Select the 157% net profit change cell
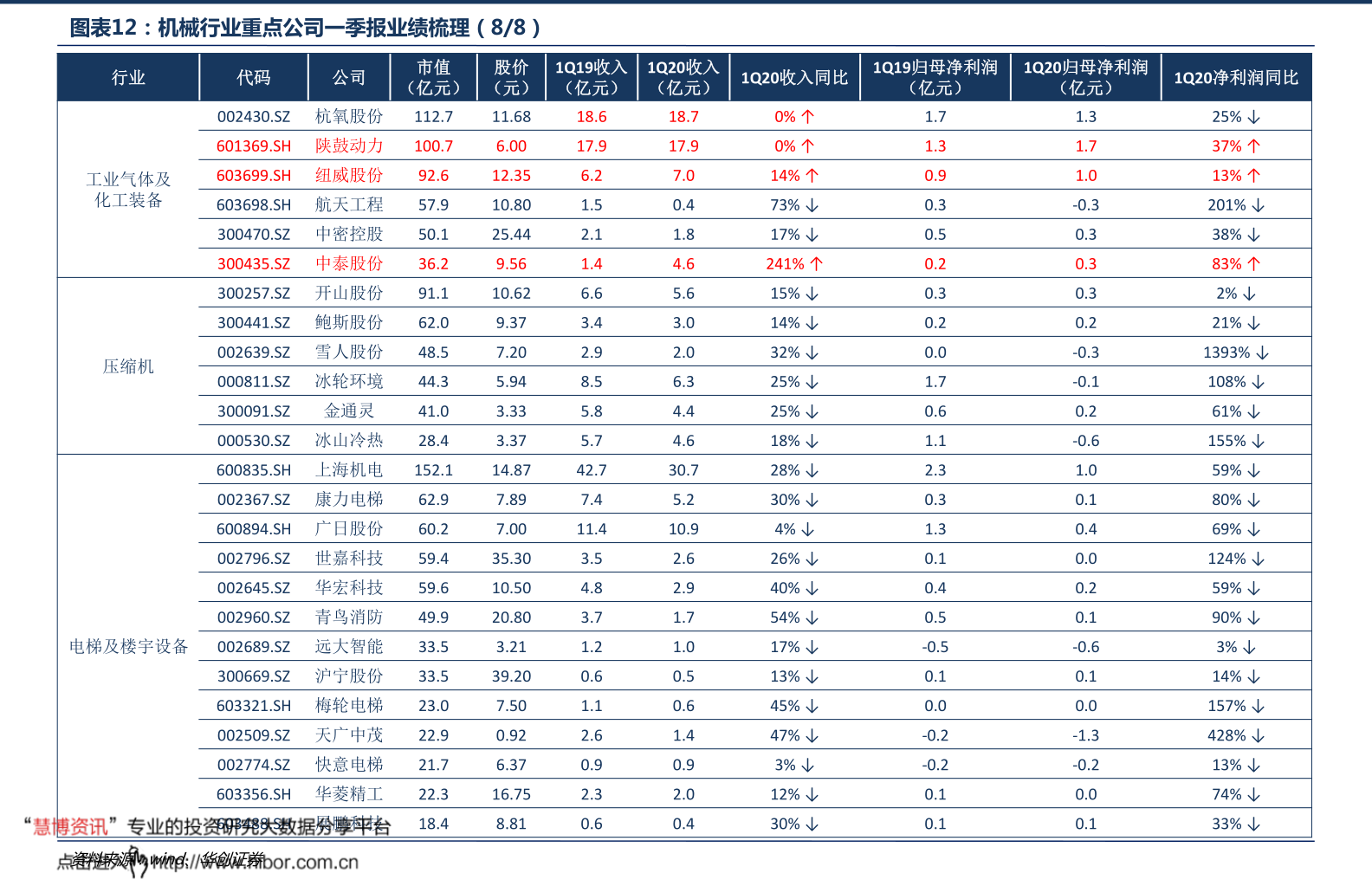 click(x=1236, y=706)
